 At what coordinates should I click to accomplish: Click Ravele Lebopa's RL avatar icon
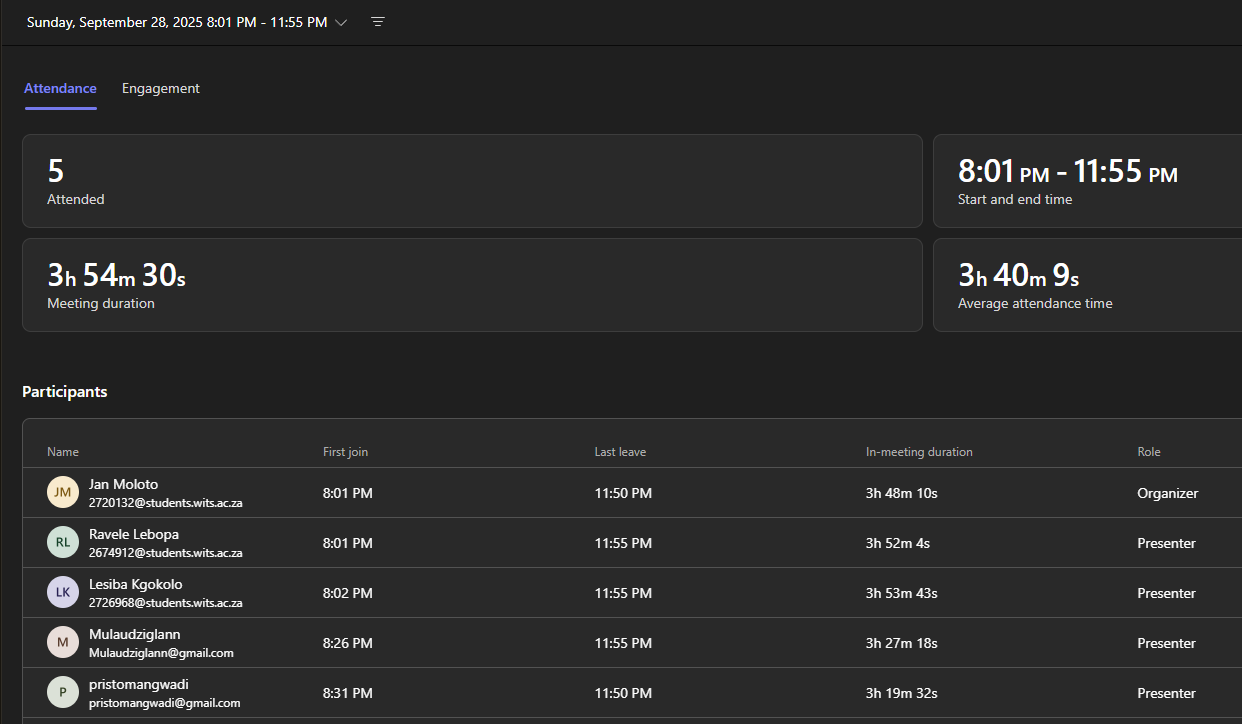pos(63,542)
